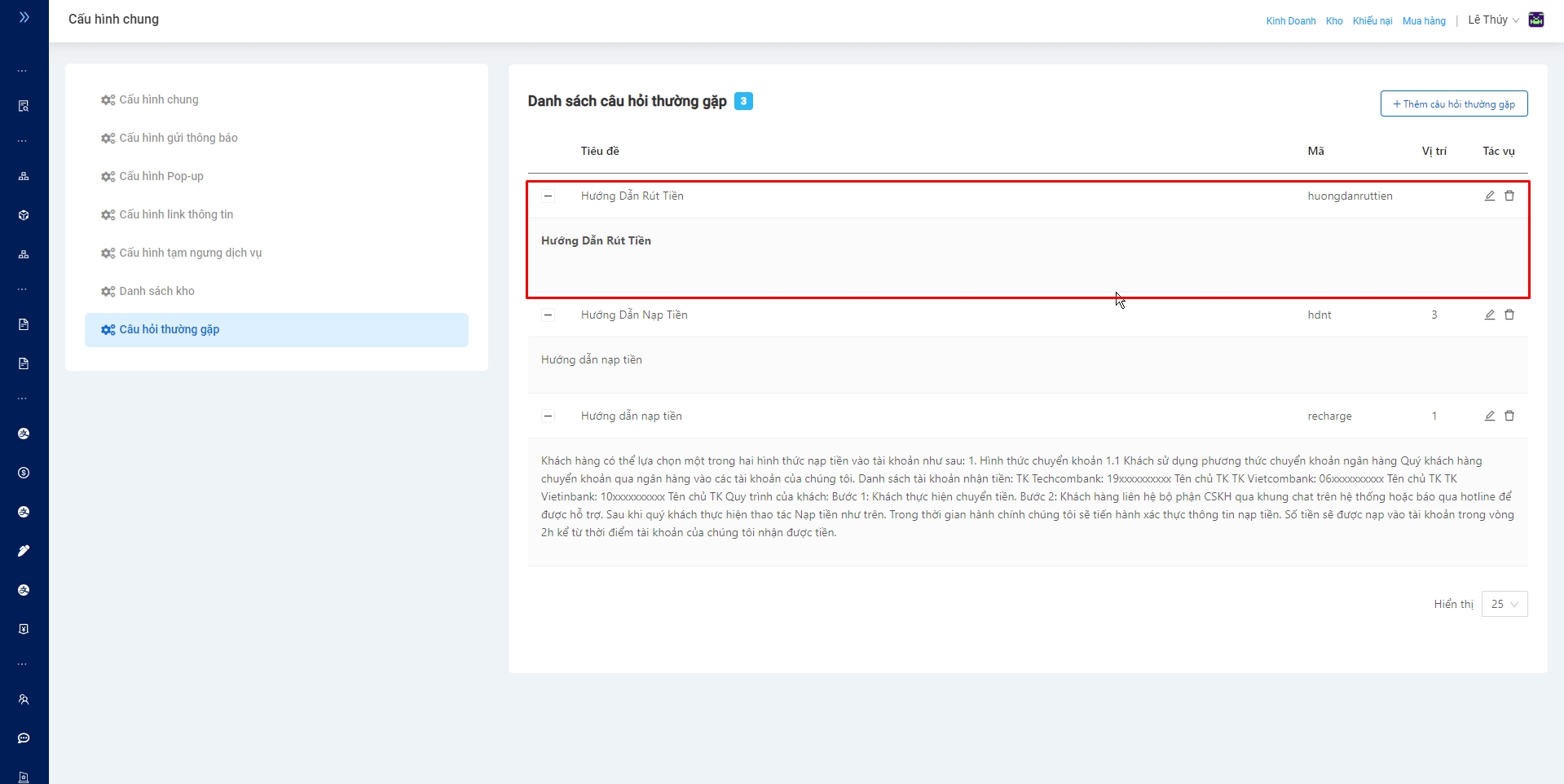This screenshot has height=784, width=1564.
Task: Collapse the recharge FAQ row
Action: (x=549, y=416)
